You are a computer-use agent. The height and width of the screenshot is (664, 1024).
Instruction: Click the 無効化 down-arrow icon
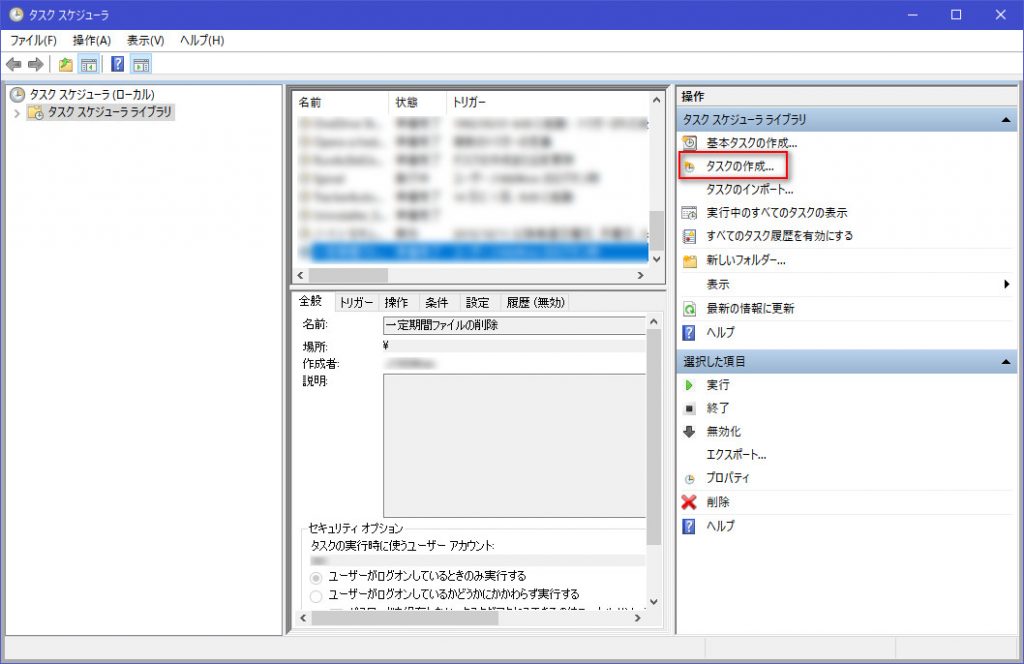(689, 432)
